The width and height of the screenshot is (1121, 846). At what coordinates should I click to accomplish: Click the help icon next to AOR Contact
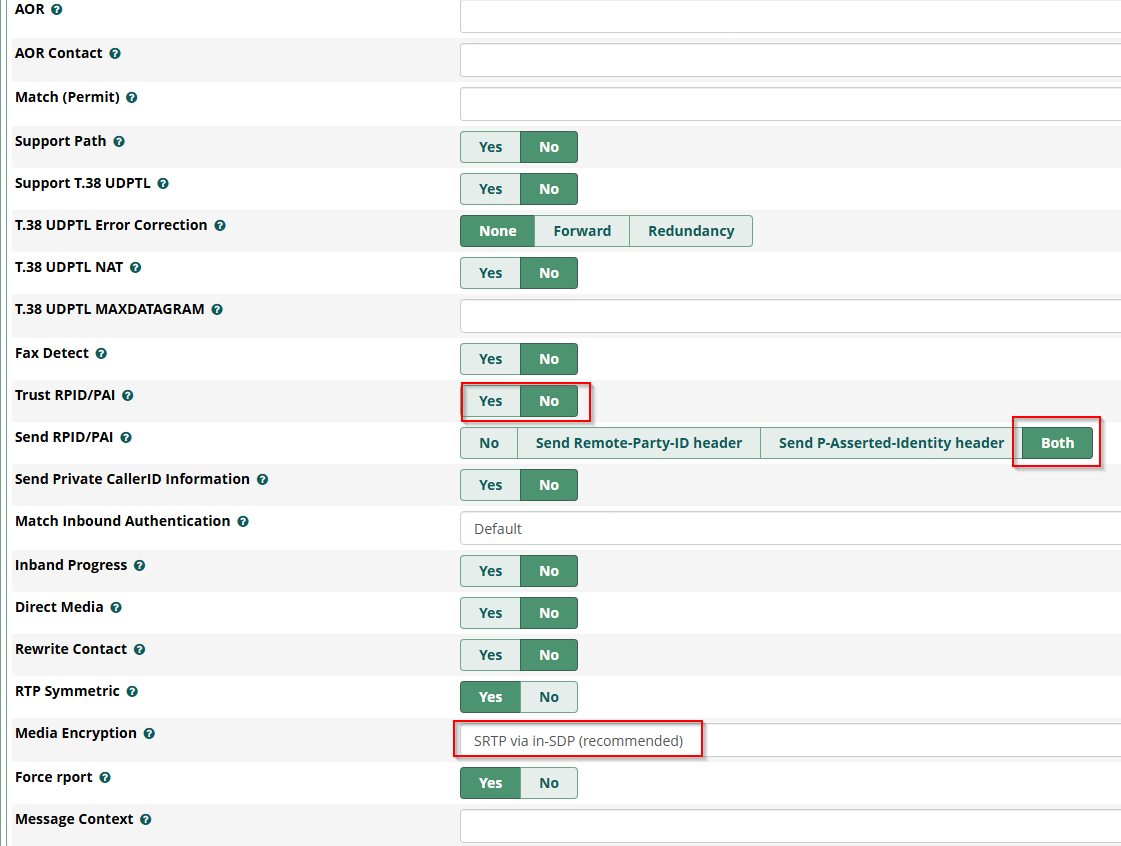click(115, 54)
